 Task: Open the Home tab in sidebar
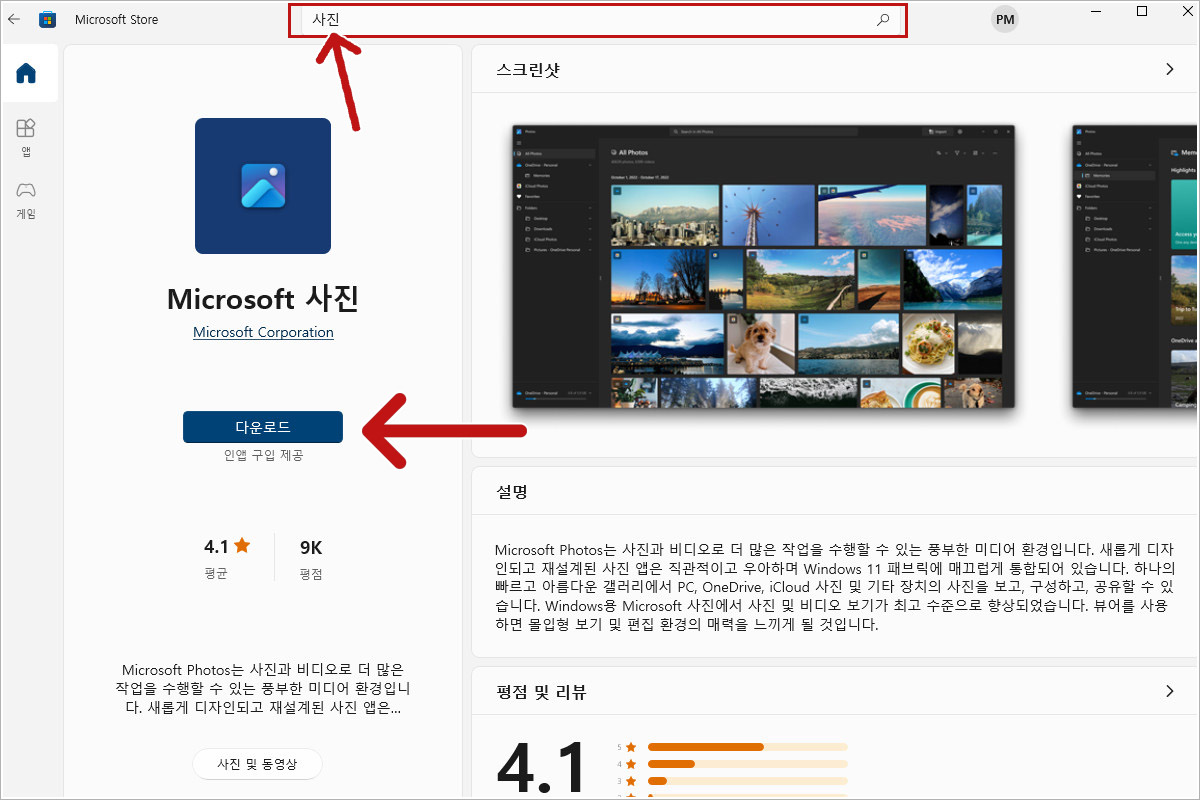[27, 73]
